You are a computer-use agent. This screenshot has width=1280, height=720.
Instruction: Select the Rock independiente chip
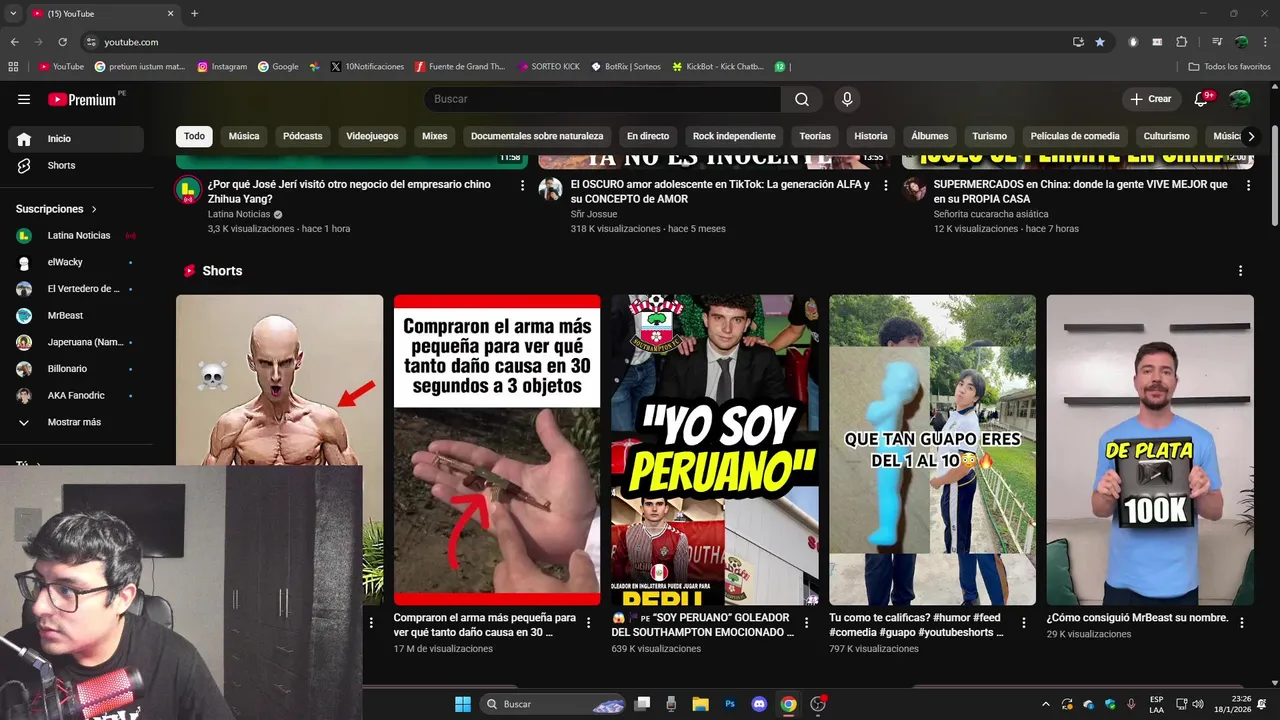734,136
